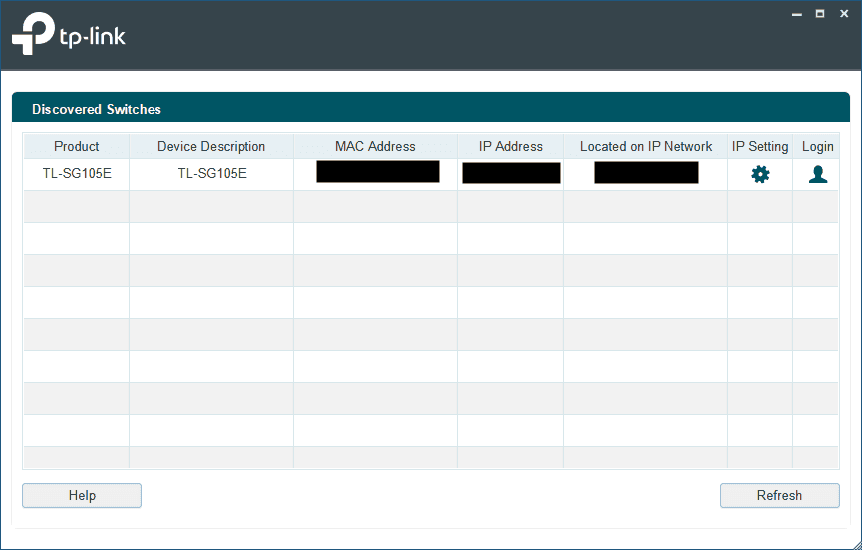The height and width of the screenshot is (550, 862).
Task: Click the MAC Address column header
Action: click(x=375, y=146)
